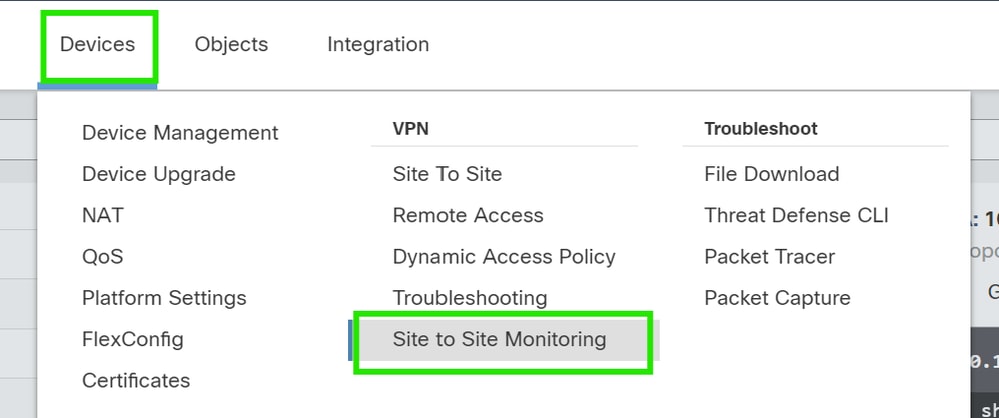Choose NAT in the Devices menu

coord(103,215)
